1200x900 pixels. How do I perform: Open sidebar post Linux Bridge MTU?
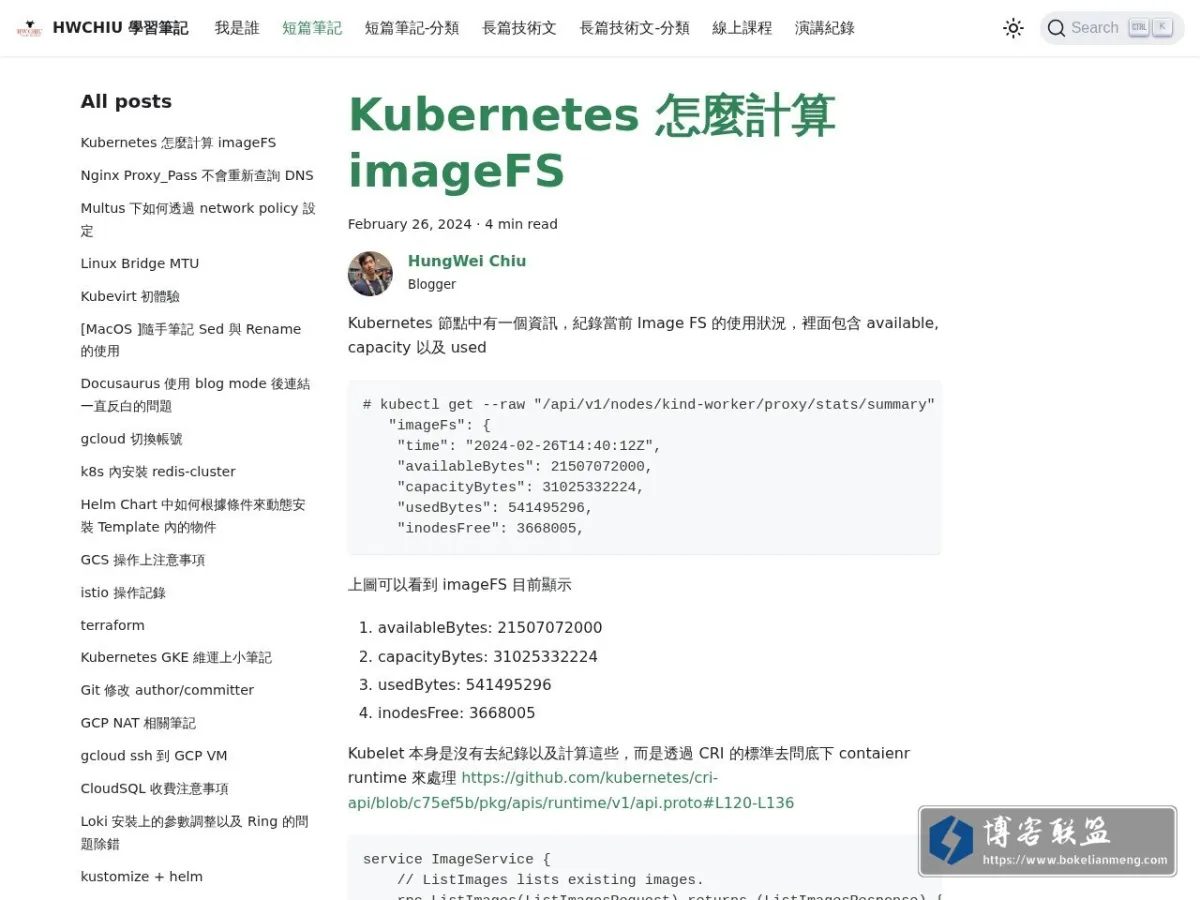point(140,264)
